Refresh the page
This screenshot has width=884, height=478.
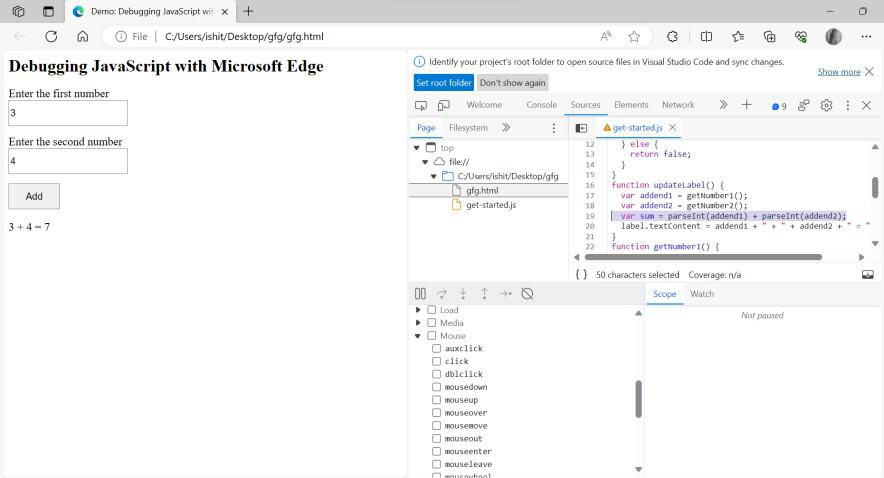click(x=51, y=37)
